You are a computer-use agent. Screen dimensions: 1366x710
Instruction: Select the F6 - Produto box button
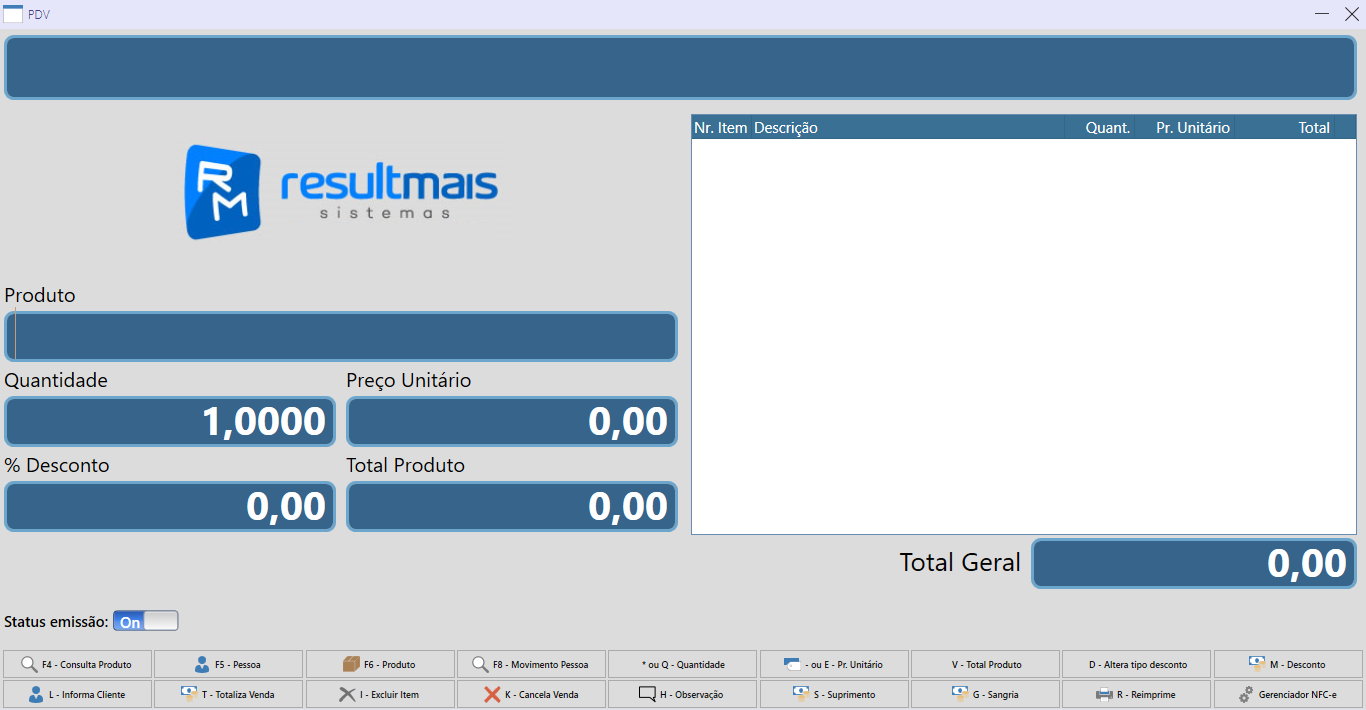click(380, 664)
